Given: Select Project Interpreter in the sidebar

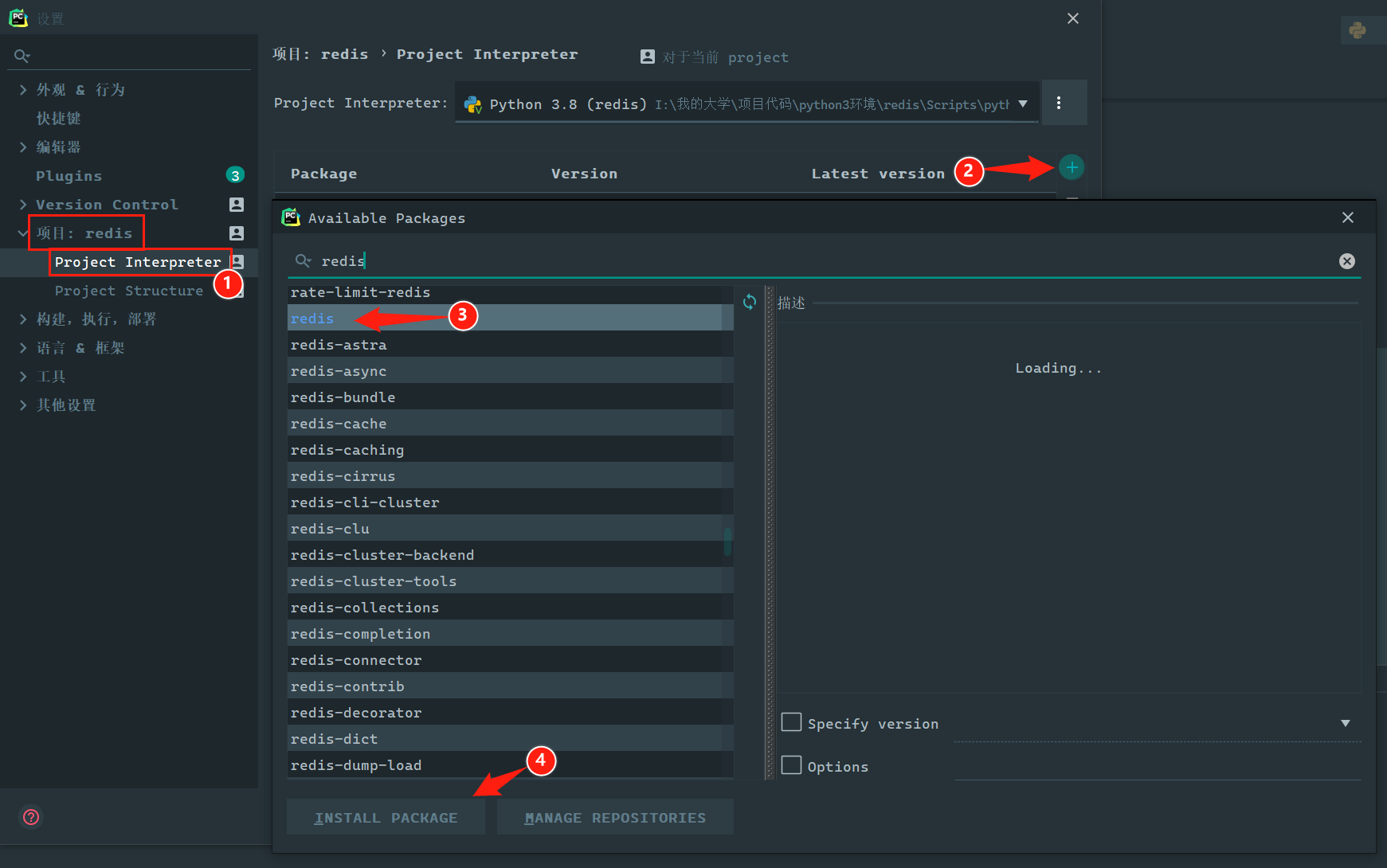Looking at the screenshot, I should pos(138,262).
